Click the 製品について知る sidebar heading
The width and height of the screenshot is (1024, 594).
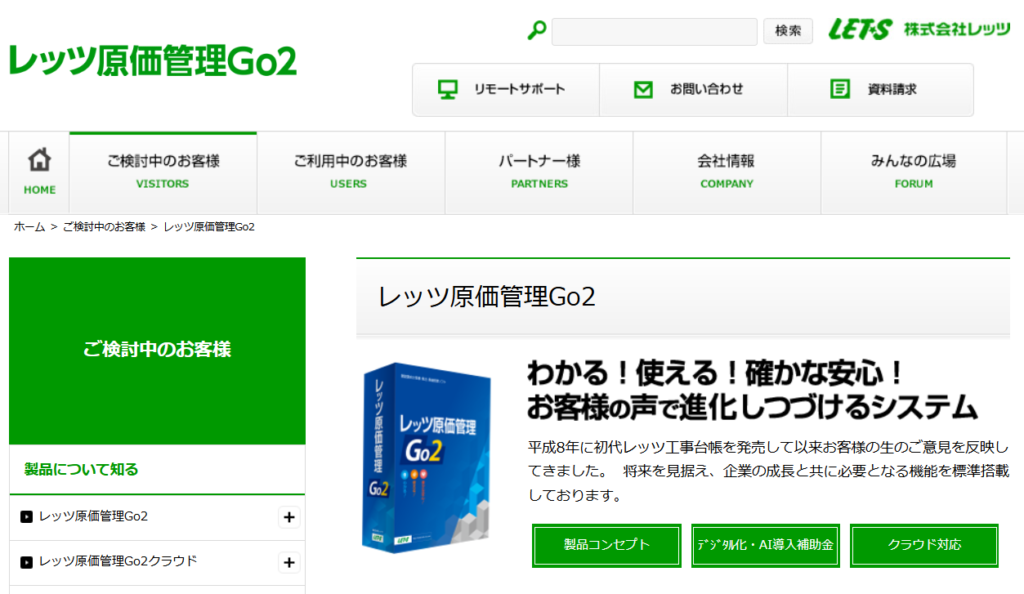(x=81, y=469)
